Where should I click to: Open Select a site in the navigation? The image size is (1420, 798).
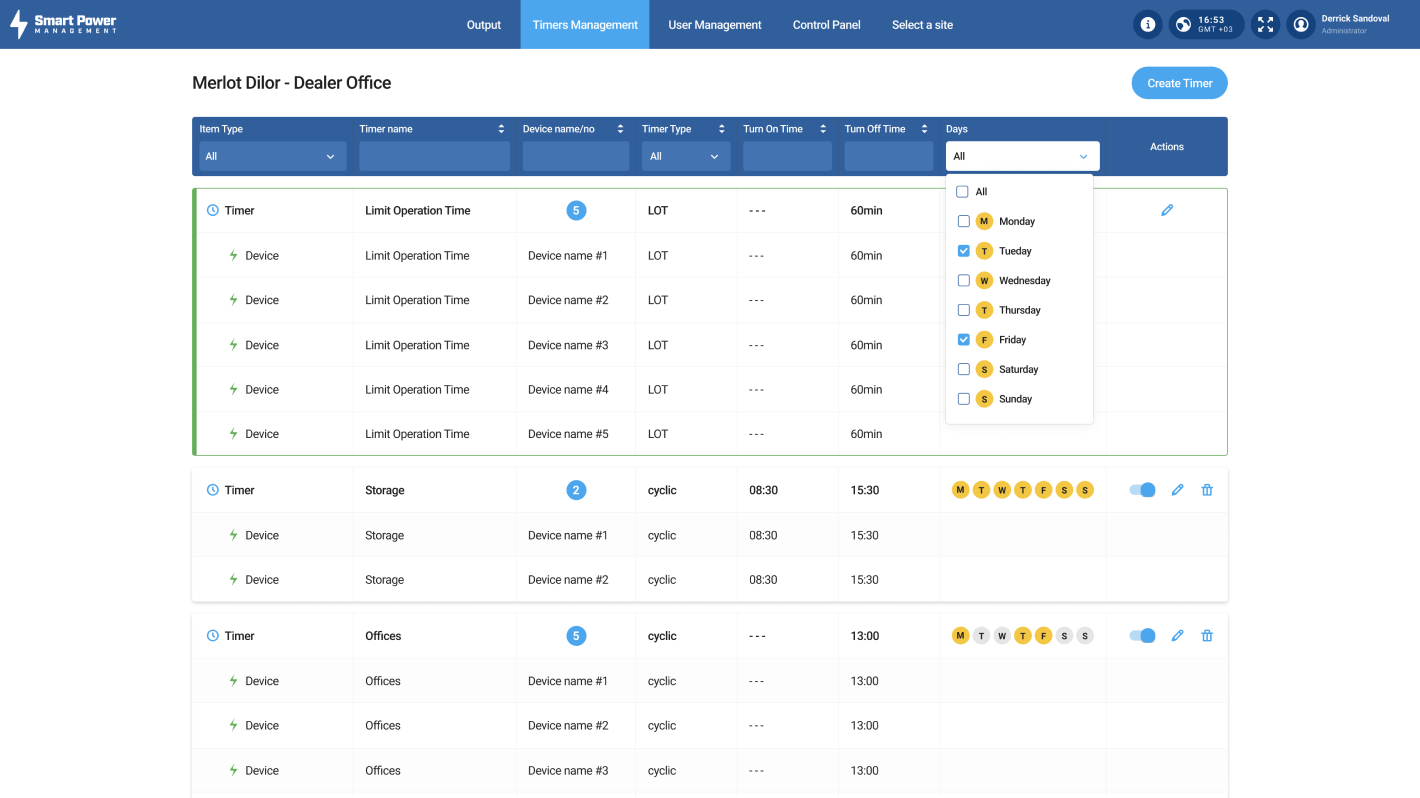(921, 24)
